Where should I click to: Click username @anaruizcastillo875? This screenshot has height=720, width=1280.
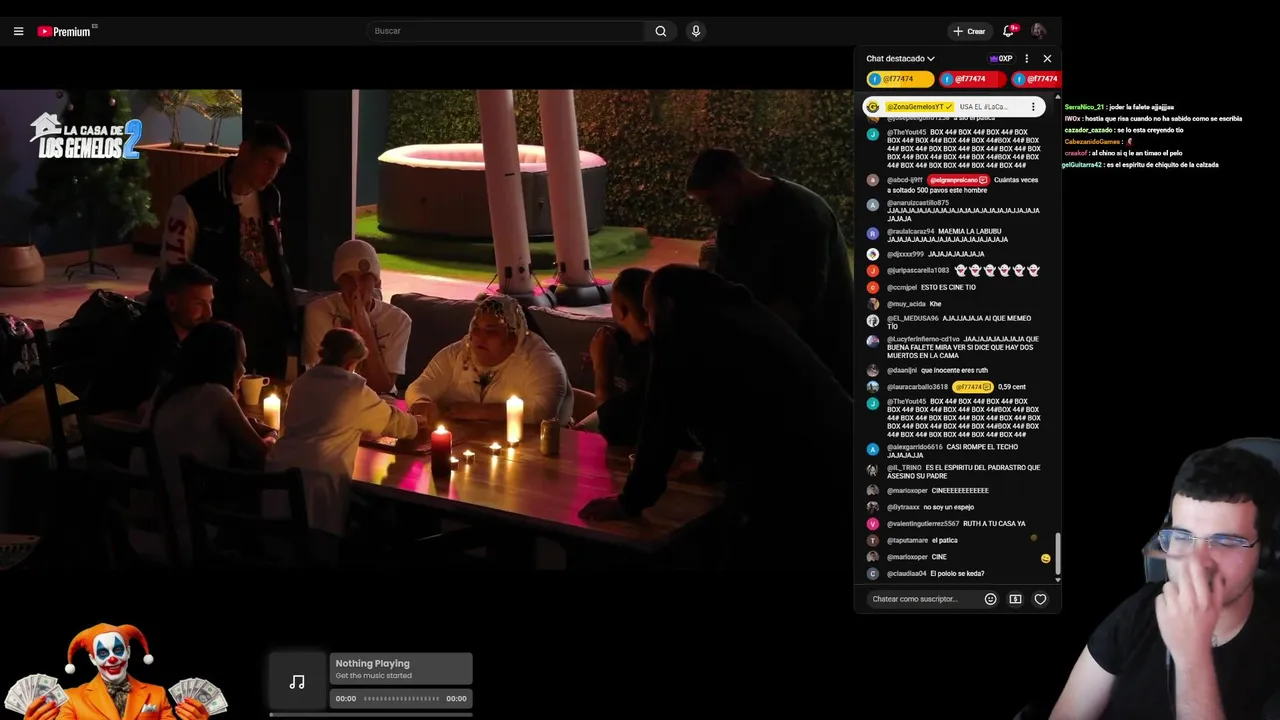click(918, 203)
